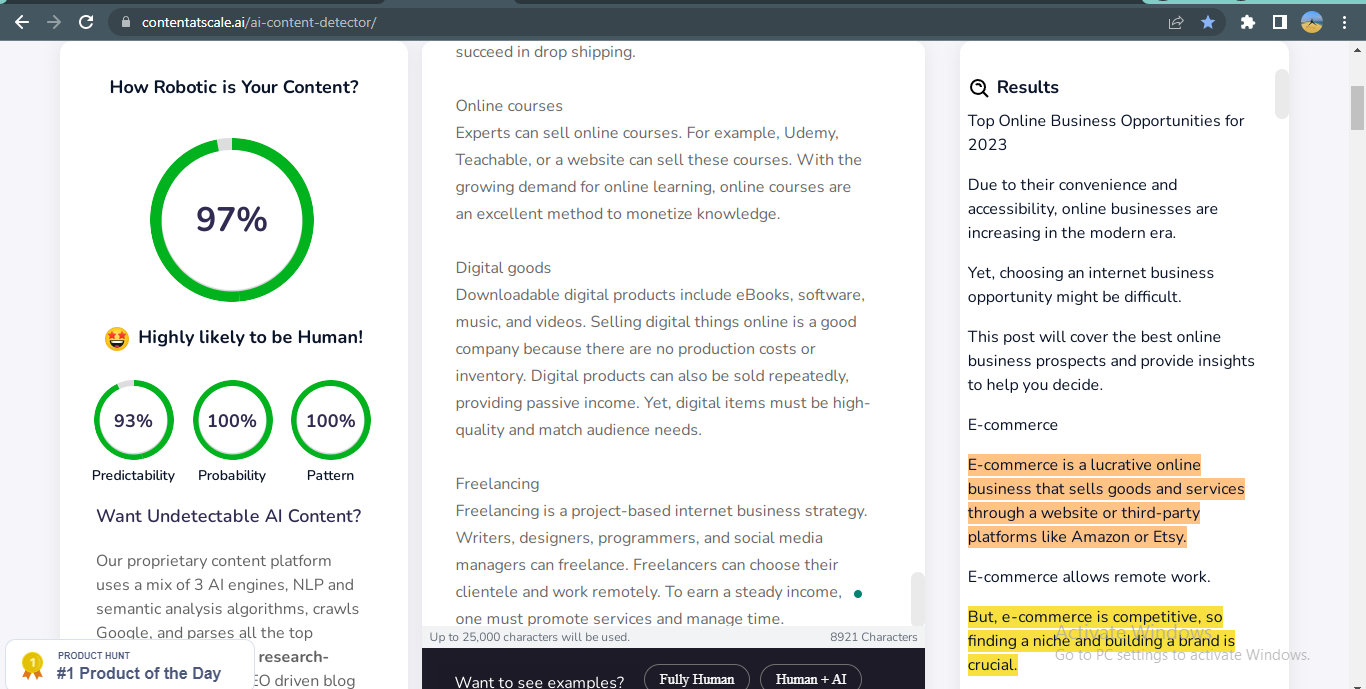Click the 'How Robotic is Your Content?' heading
This screenshot has width=1366, height=689.
[234, 87]
